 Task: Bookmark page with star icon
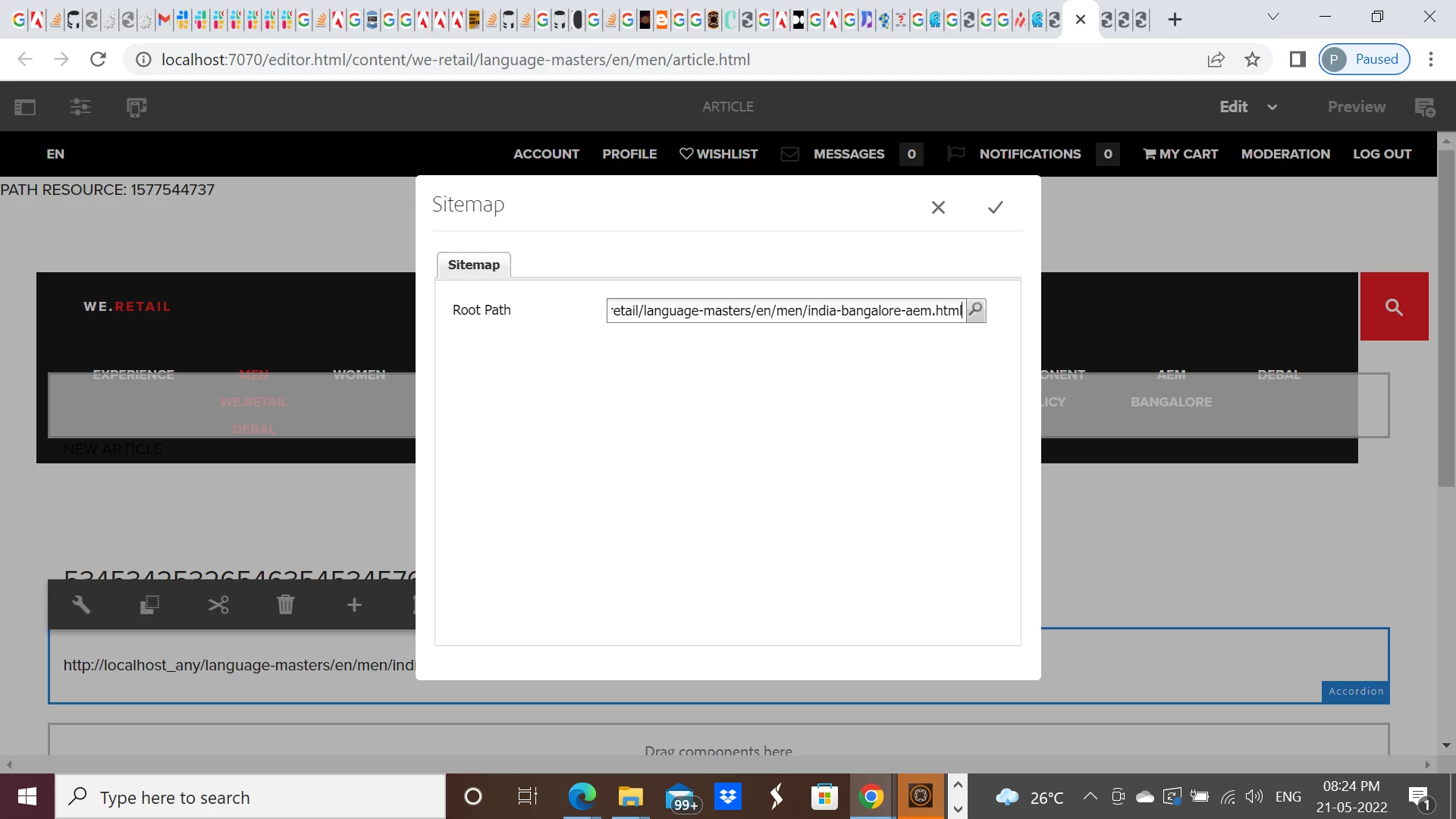click(x=1252, y=59)
